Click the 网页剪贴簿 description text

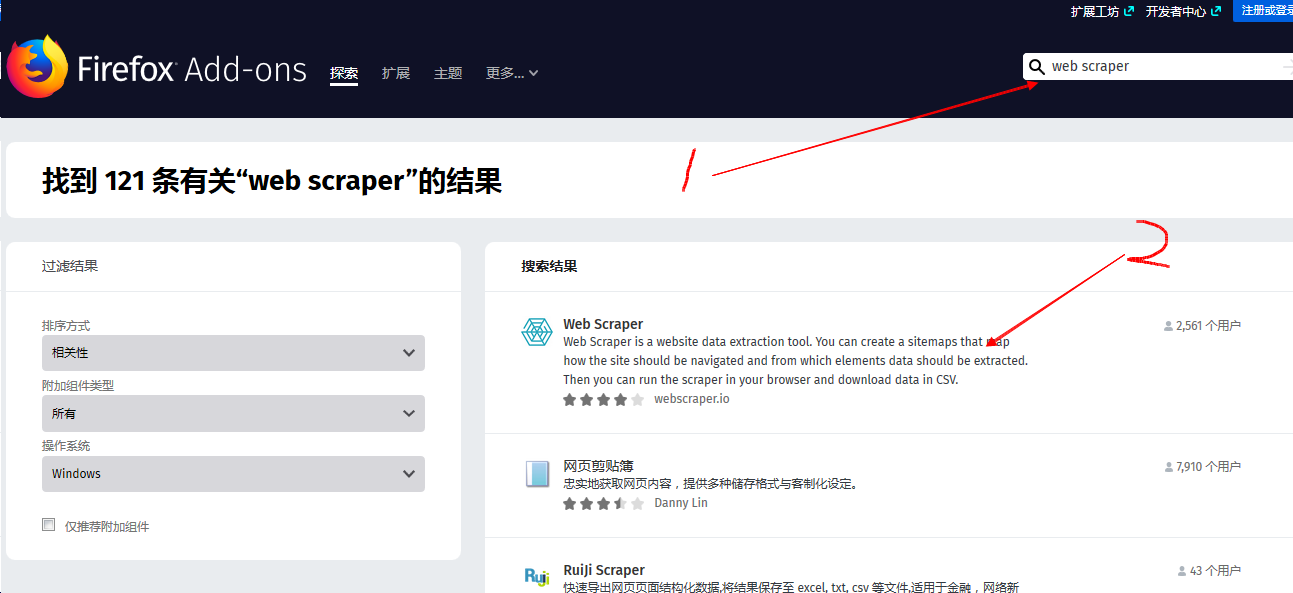click(710, 484)
